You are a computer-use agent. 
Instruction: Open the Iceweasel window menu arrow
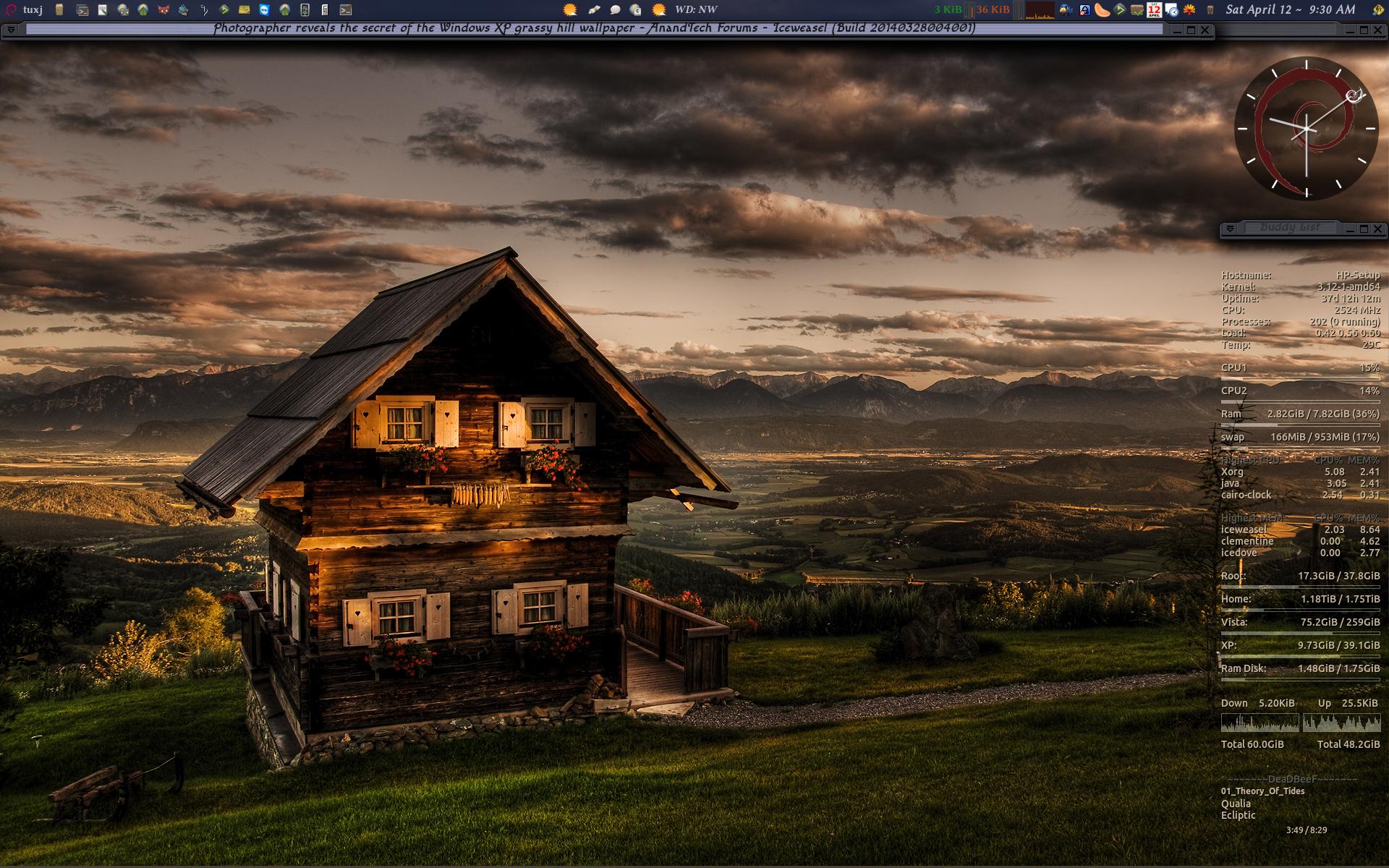(x=11, y=30)
